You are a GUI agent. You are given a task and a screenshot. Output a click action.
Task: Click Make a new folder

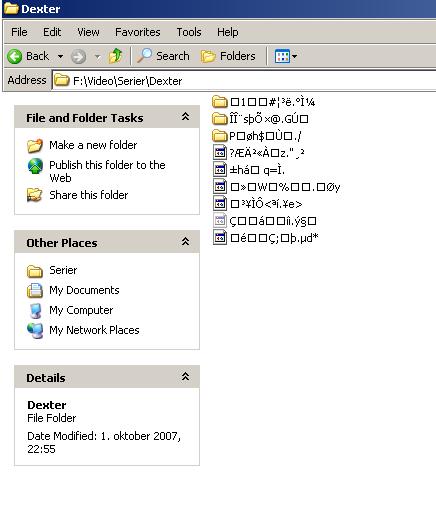click(93, 145)
